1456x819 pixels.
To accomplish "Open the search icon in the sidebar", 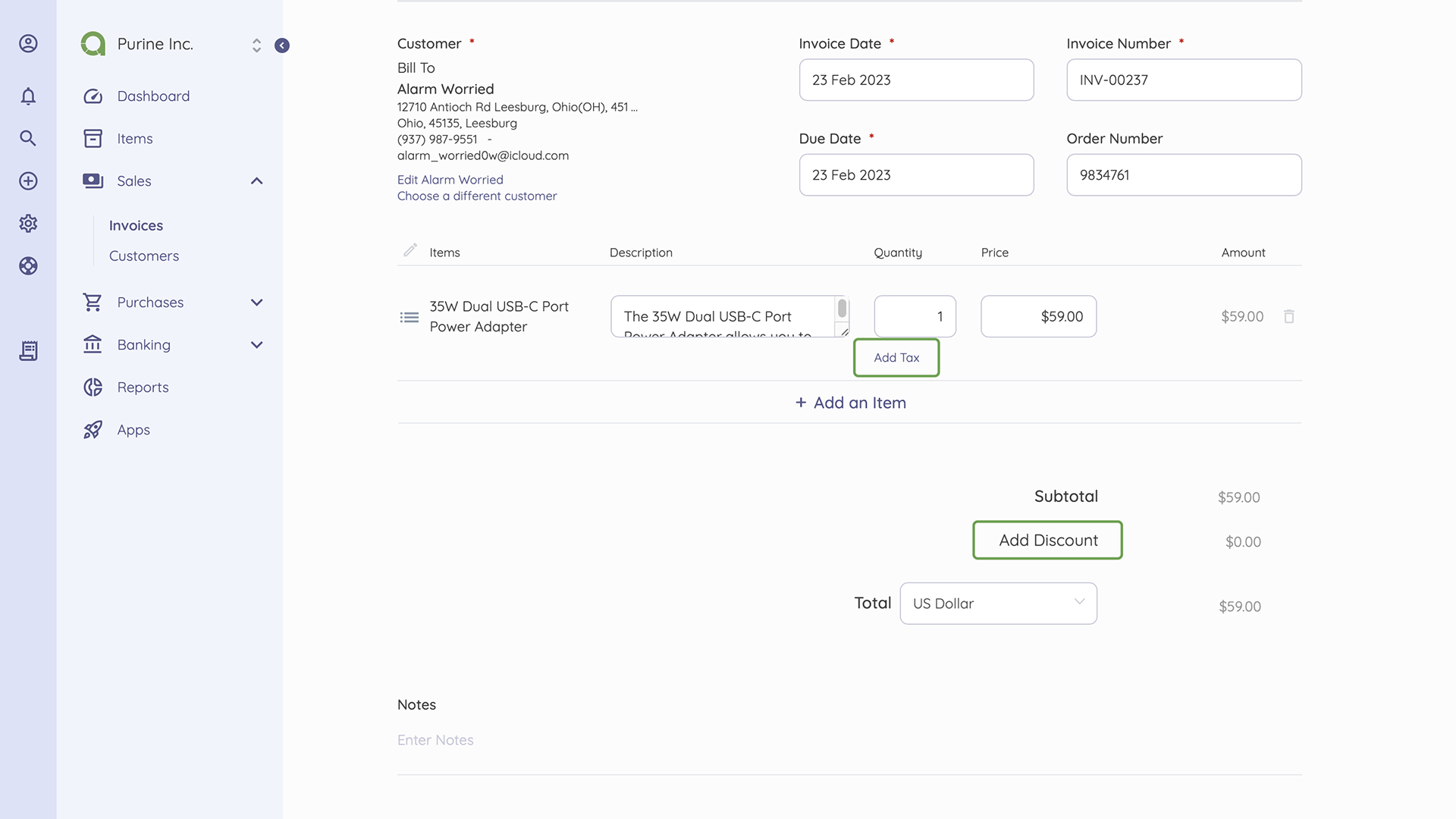I will point(28,138).
